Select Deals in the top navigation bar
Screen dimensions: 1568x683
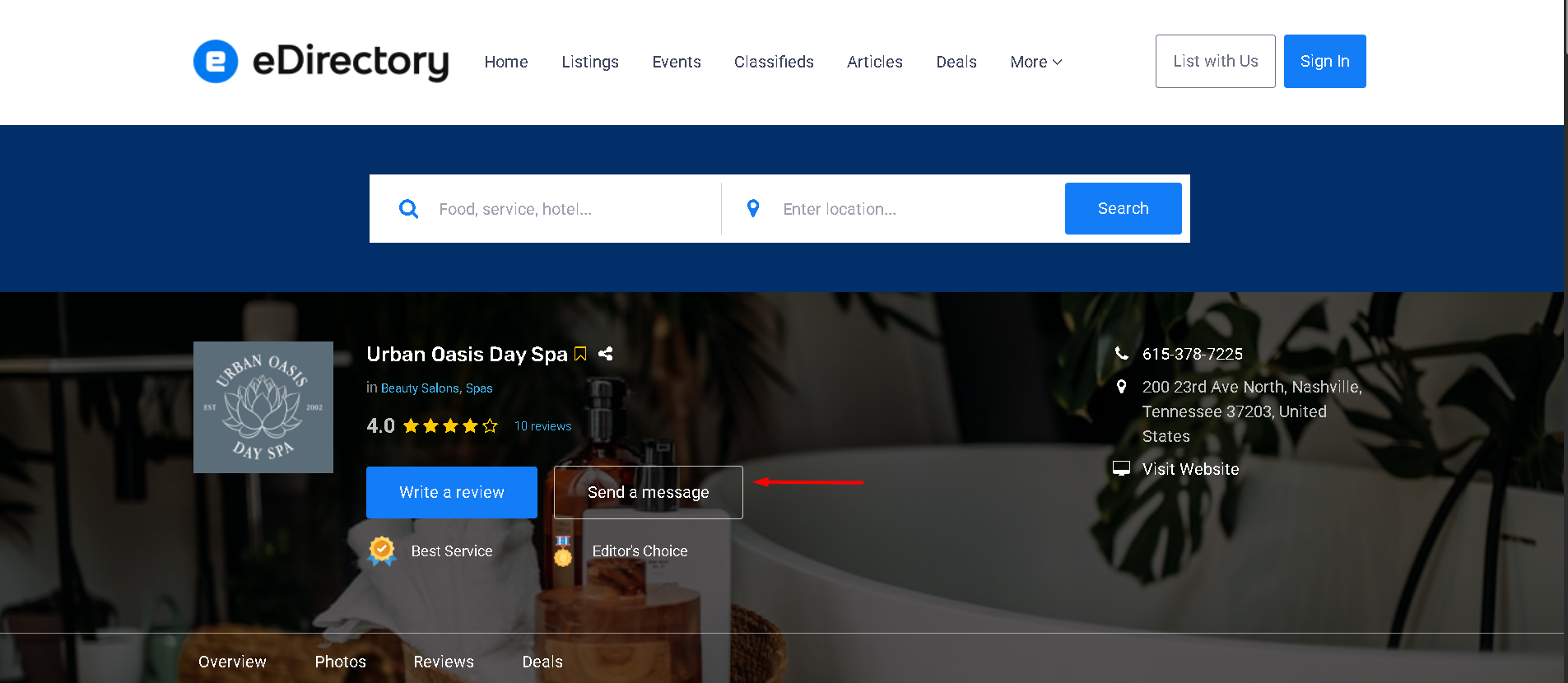pyautogui.click(x=956, y=62)
